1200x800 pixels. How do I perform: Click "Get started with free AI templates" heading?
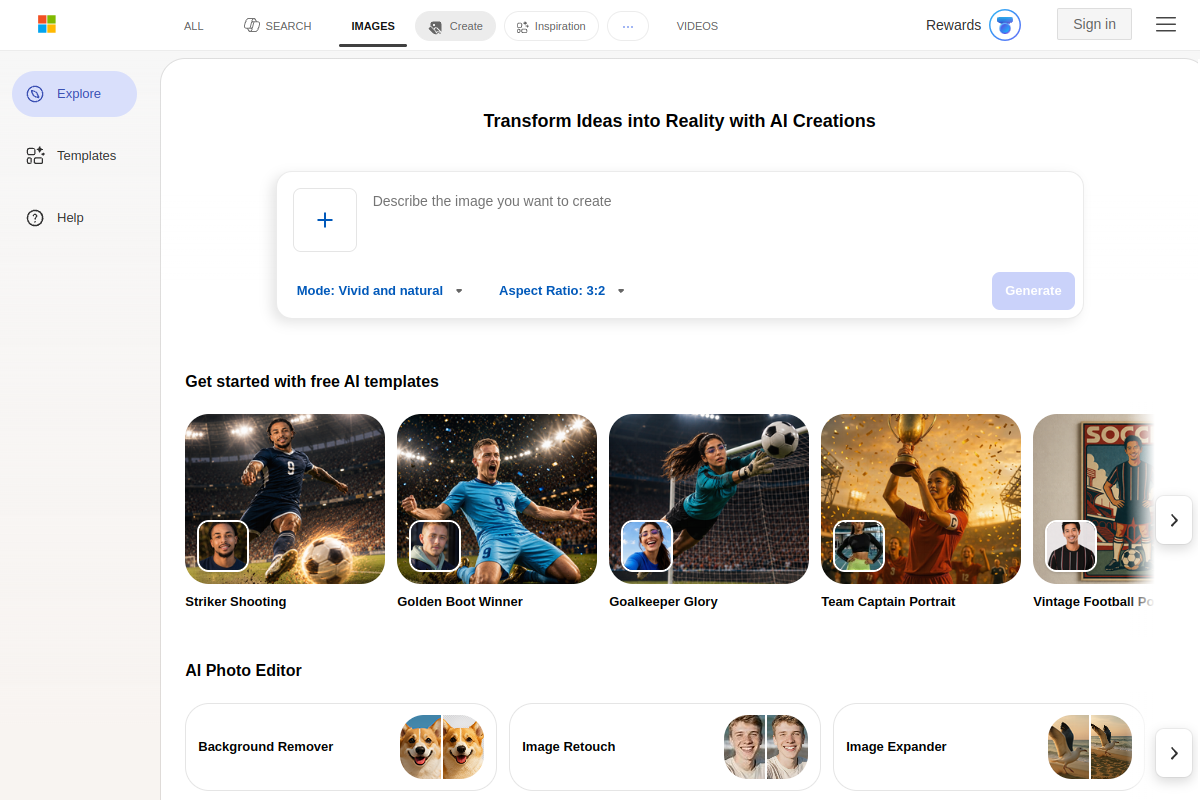point(312,382)
